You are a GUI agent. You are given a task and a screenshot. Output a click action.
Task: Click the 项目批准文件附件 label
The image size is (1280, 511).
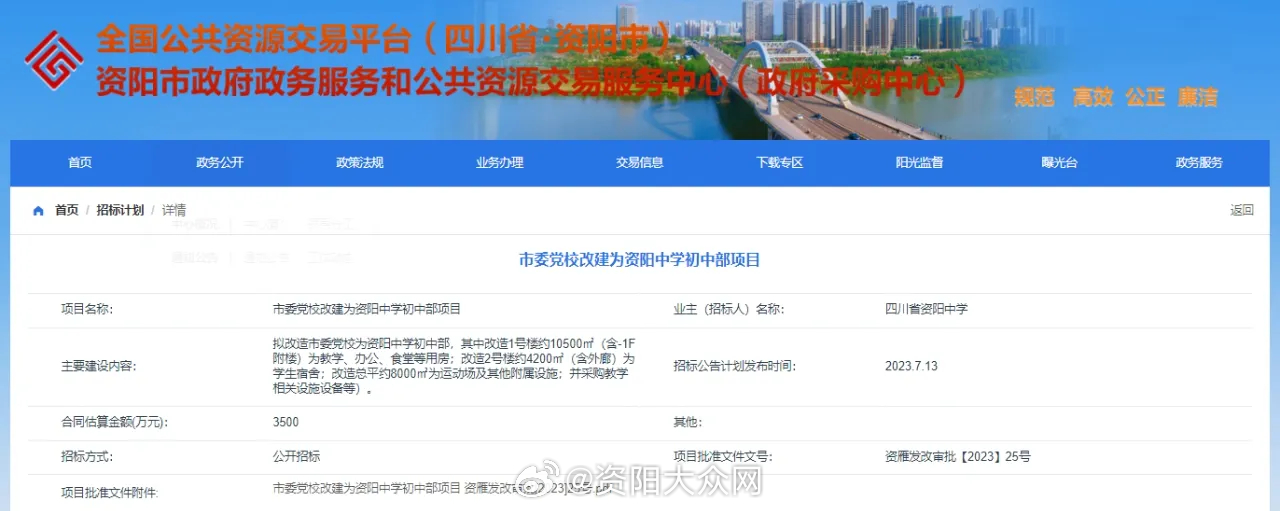[110, 492]
